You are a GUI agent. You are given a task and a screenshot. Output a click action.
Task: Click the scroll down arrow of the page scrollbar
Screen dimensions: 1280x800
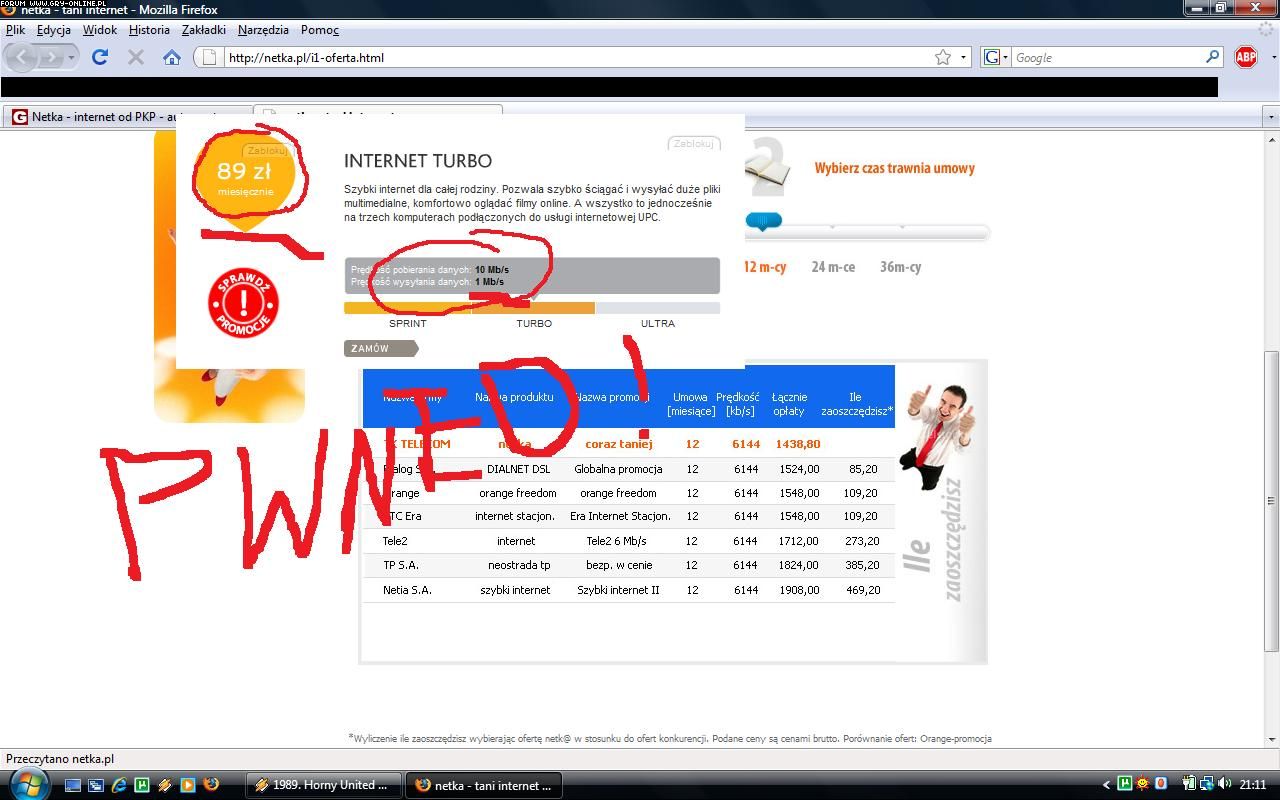tap(1271, 740)
